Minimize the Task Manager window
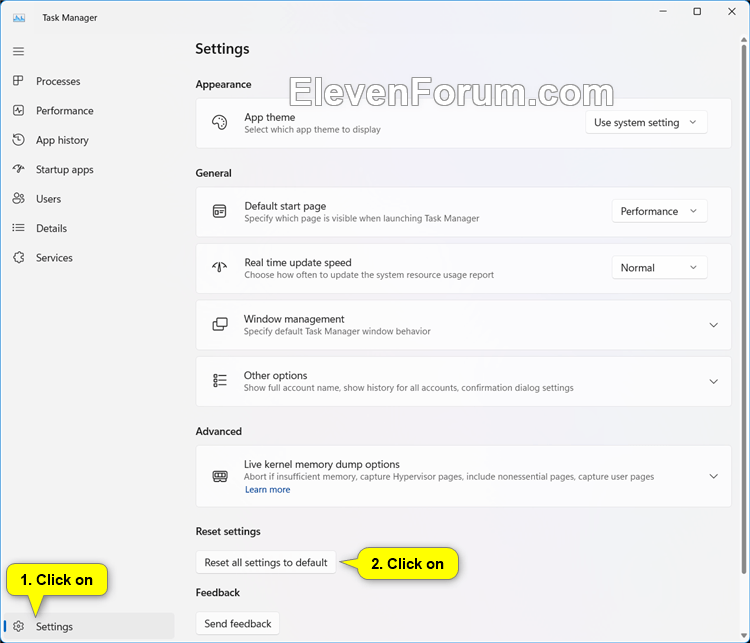Viewport: 750px width, 643px height. click(x=663, y=11)
